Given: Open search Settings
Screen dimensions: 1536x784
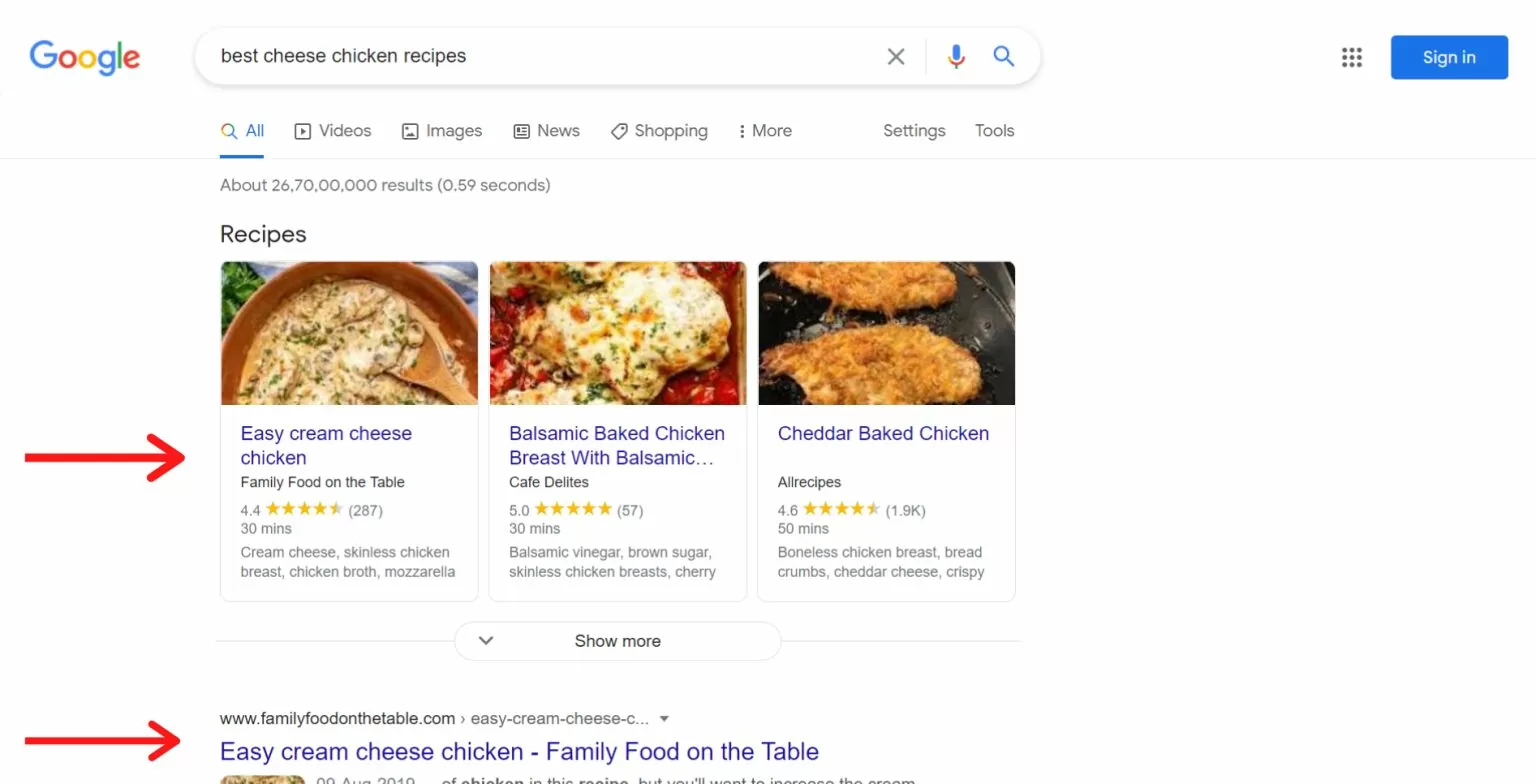Looking at the screenshot, I should (x=914, y=131).
